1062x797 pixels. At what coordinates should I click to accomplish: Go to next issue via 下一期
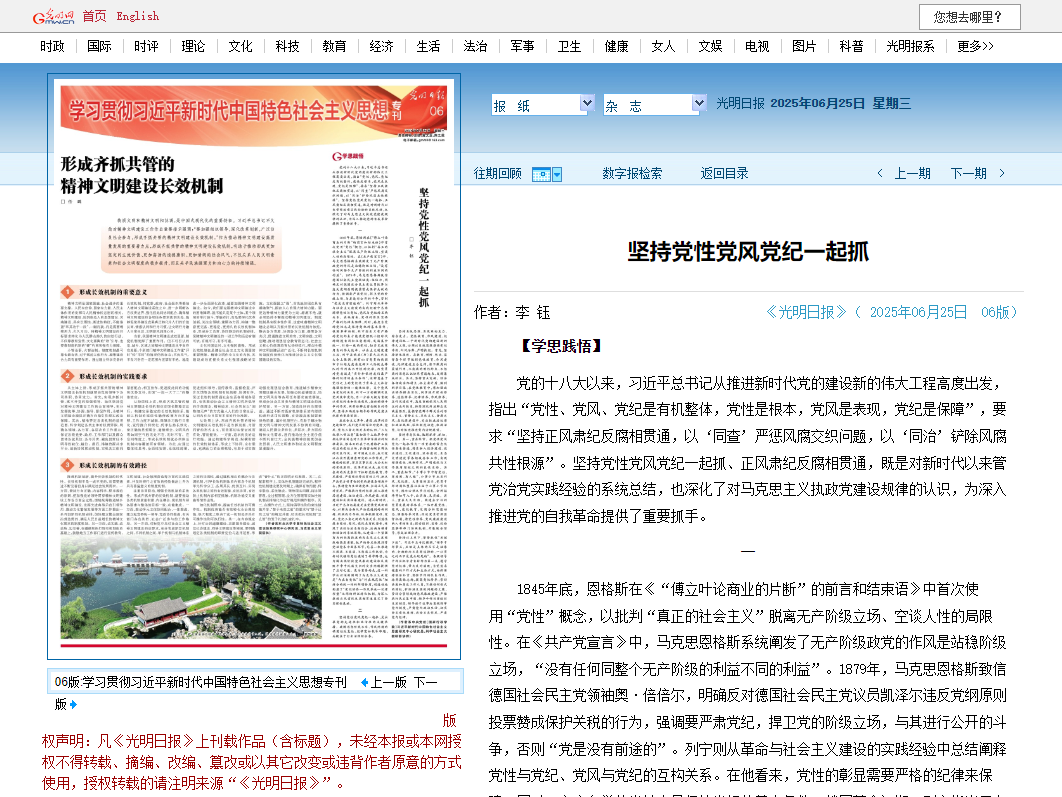pyautogui.click(x=969, y=173)
